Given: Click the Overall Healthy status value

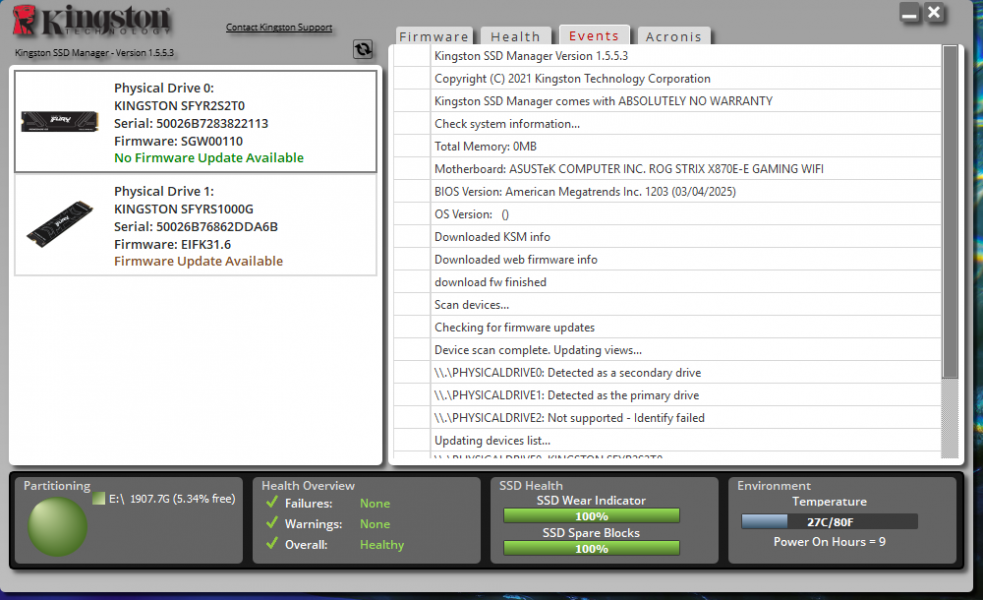Looking at the screenshot, I should pos(382,545).
